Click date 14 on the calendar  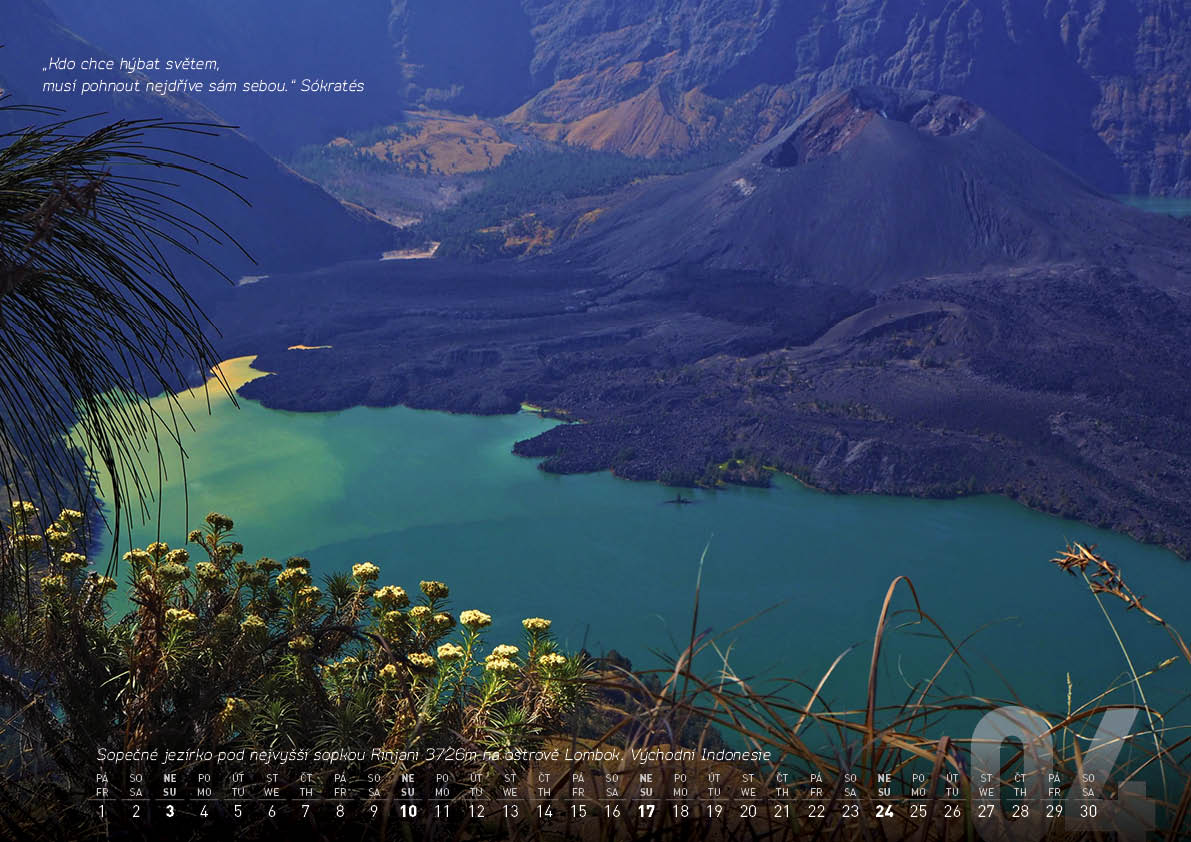544,812
